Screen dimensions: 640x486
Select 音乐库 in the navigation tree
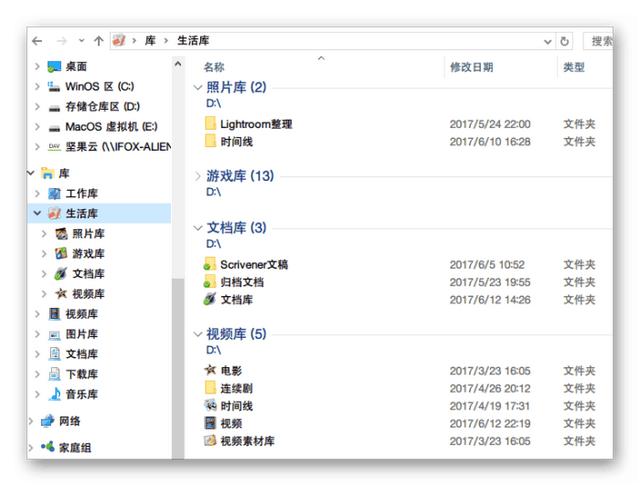[81, 394]
